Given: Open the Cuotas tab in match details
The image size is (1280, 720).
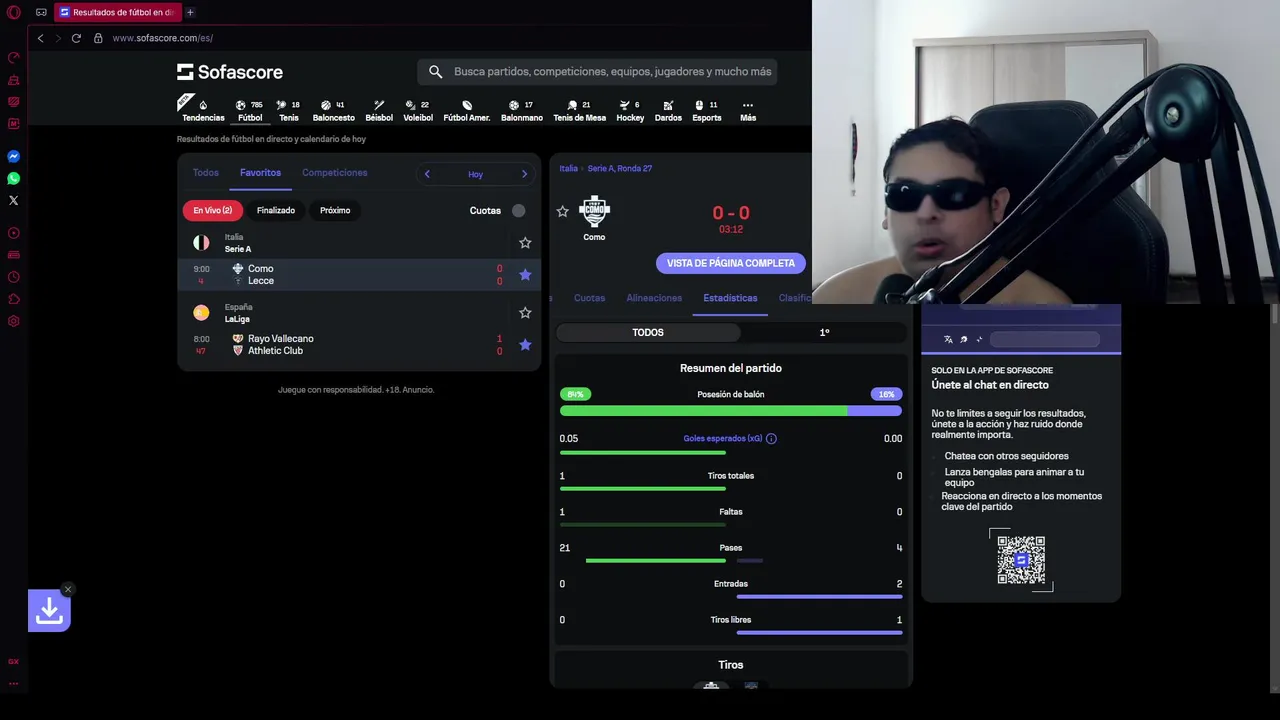Looking at the screenshot, I should pos(589,298).
